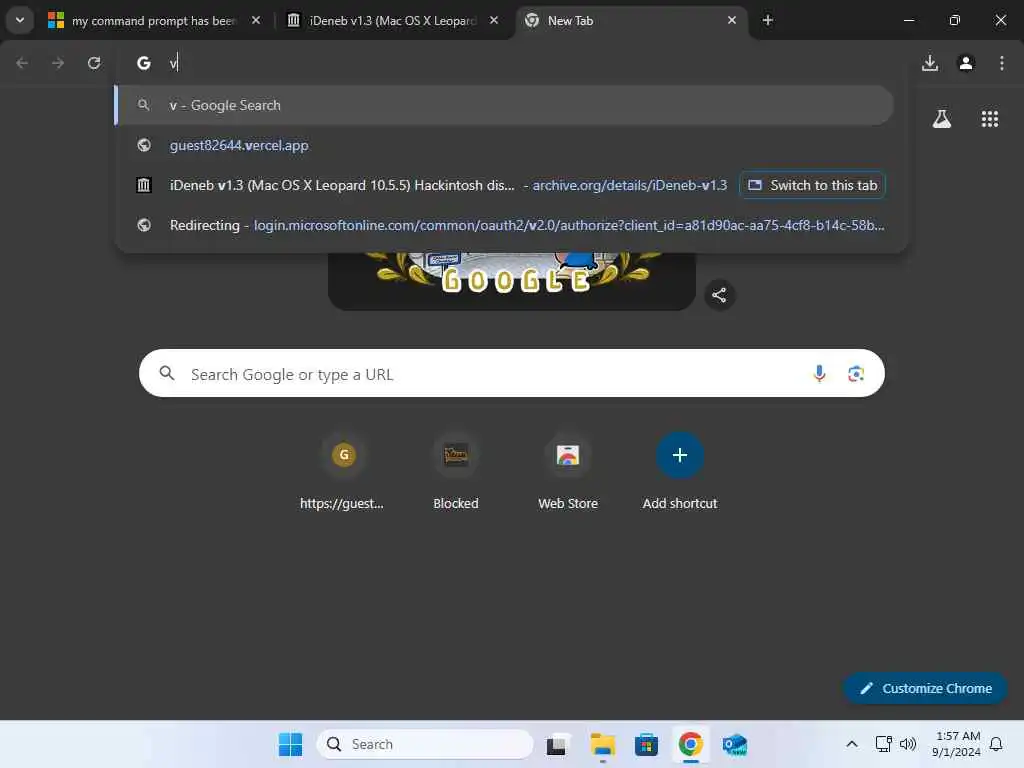Open the Google doodle image

click(x=511, y=281)
